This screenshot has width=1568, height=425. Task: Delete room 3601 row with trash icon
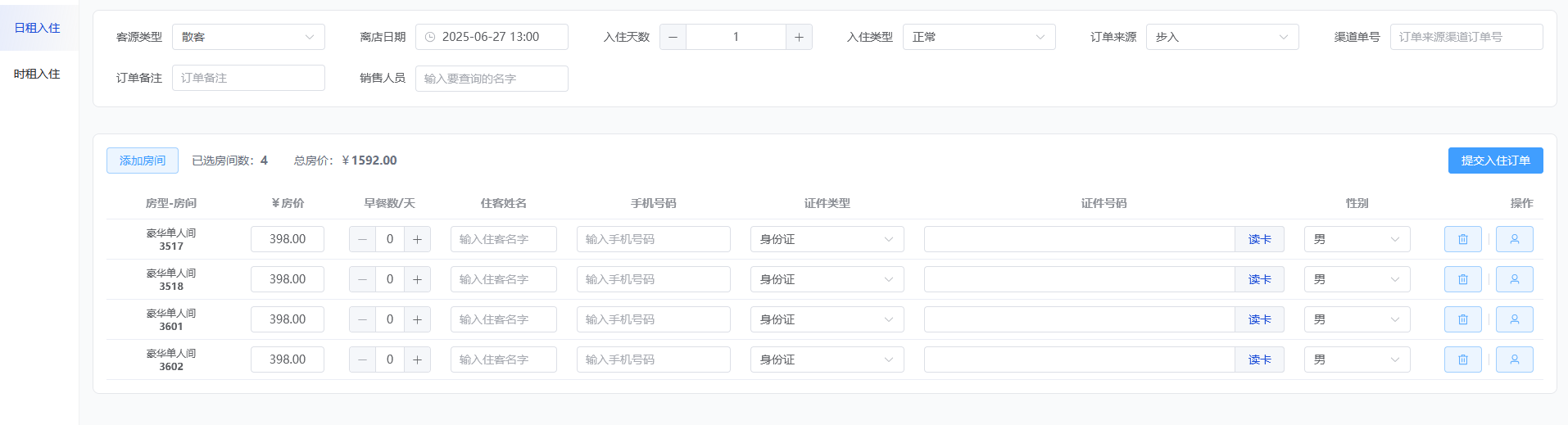[1462, 319]
